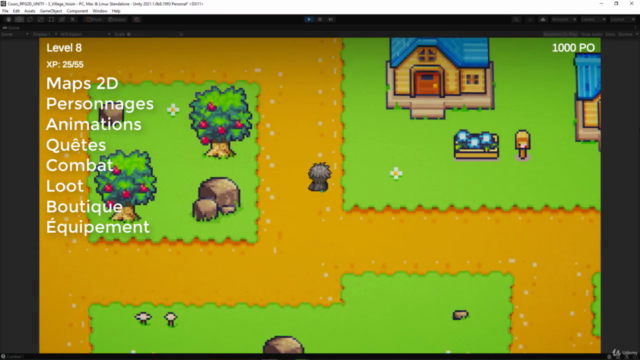The width and height of the screenshot is (640, 360).
Task: Open the File menu
Action: pyautogui.click(x=5, y=11)
